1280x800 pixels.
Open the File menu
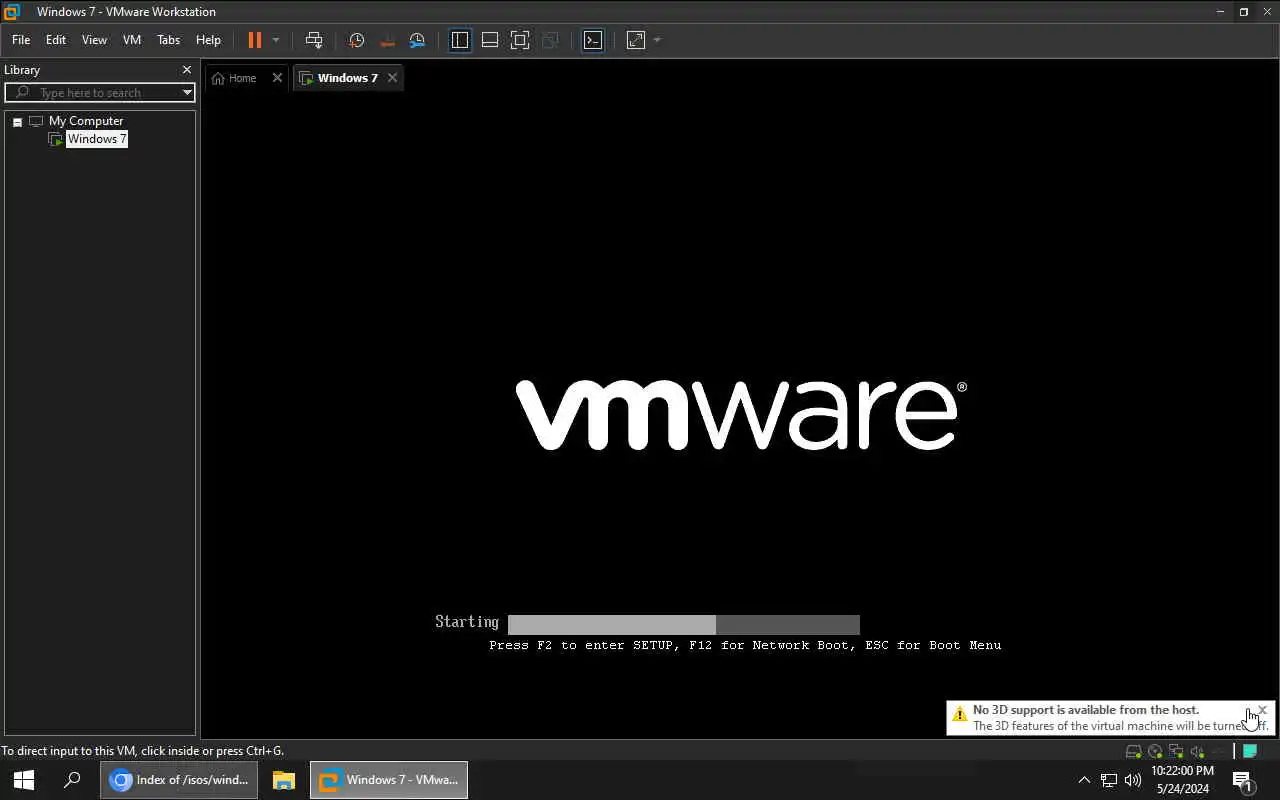tap(21, 40)
